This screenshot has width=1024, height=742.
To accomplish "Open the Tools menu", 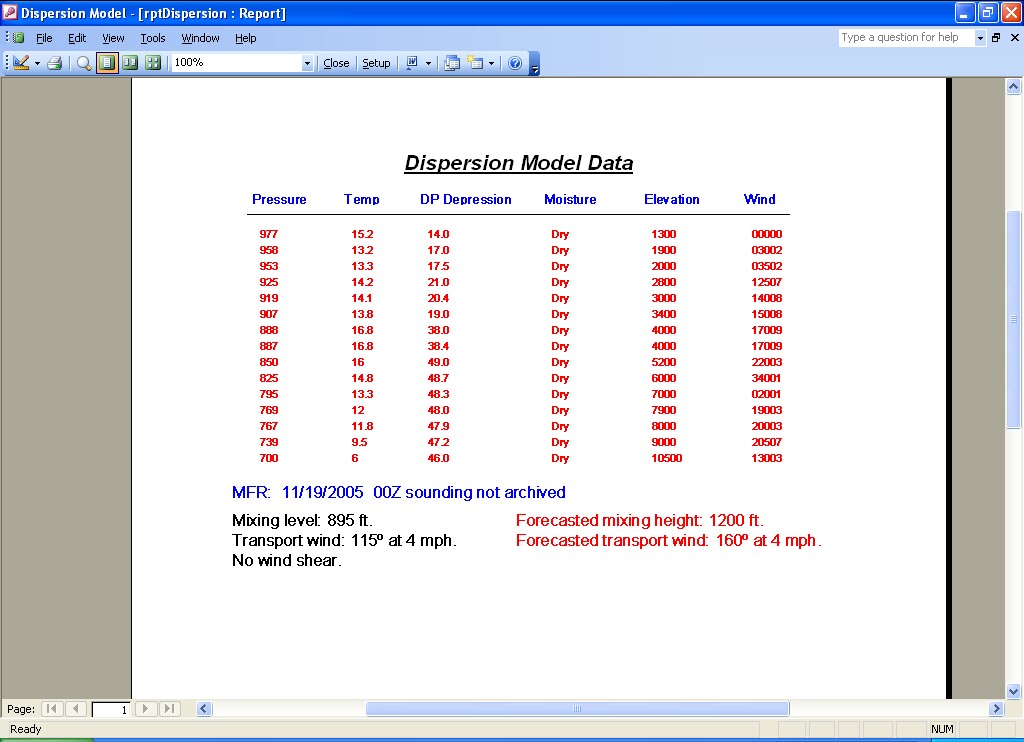I will click(x=153, y=38).
